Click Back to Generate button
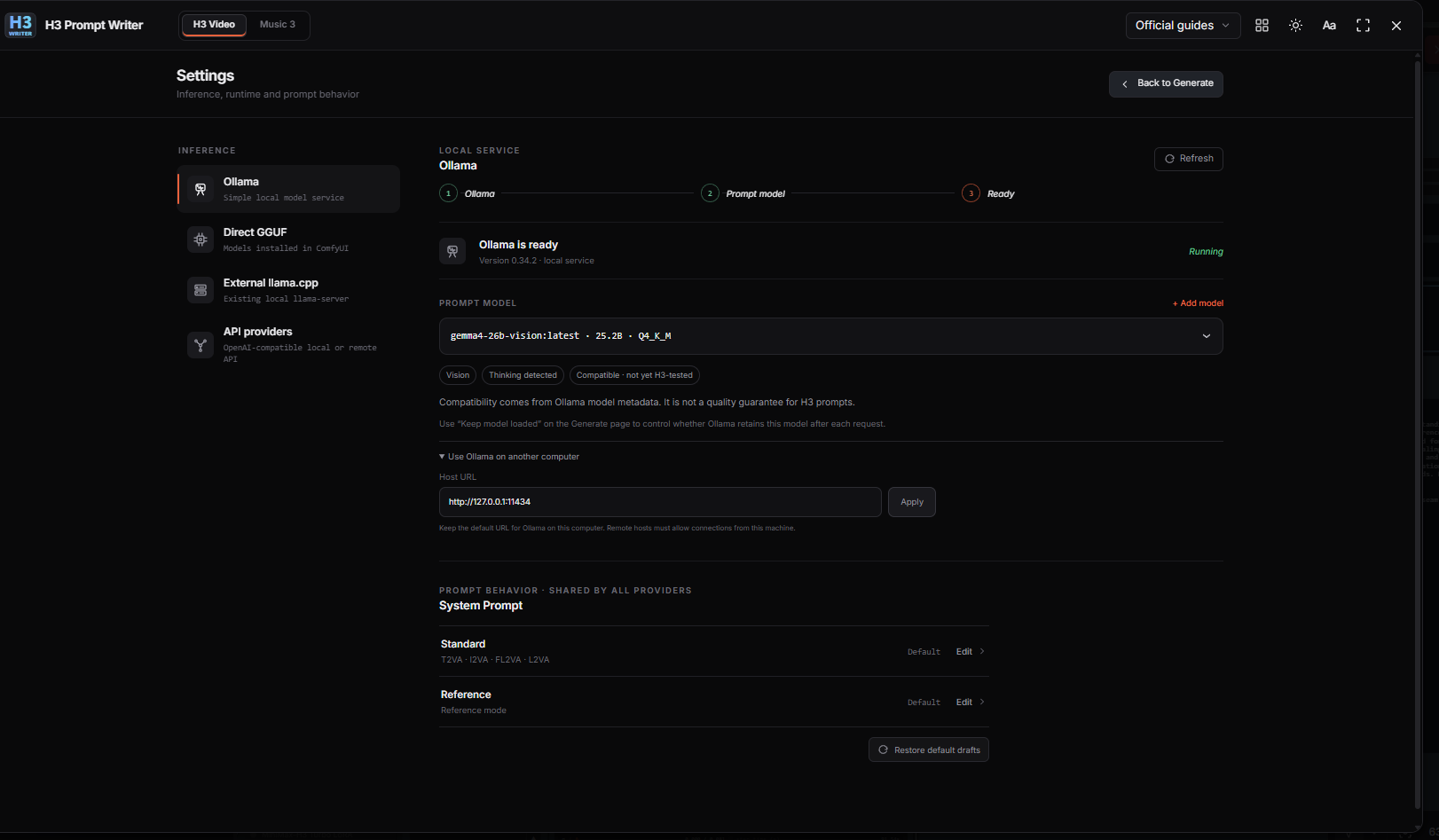 point(1166,83)
